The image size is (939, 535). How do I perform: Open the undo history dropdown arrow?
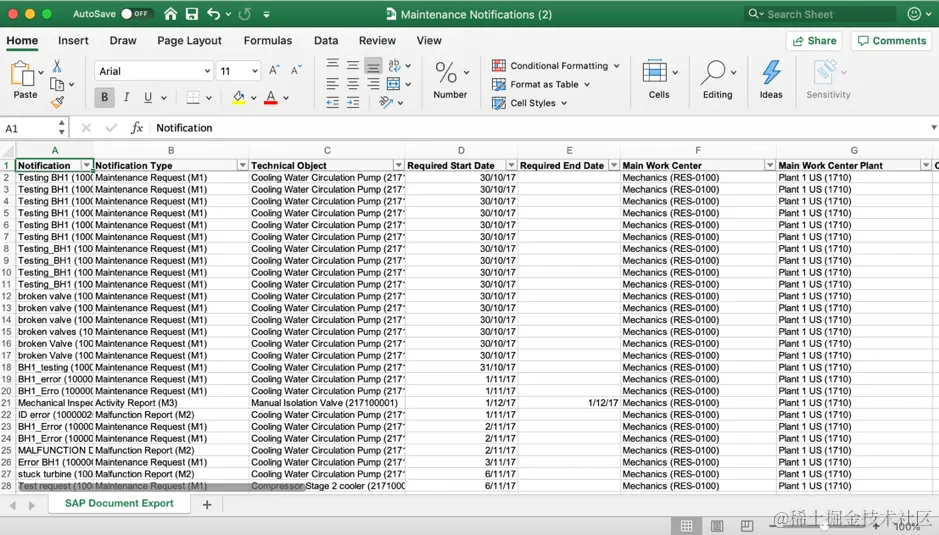(x=228, y=14)
